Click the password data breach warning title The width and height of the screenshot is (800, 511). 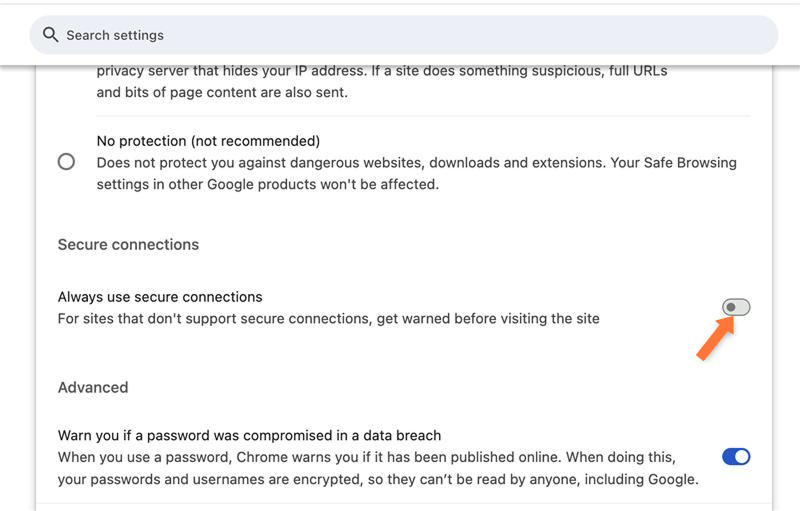249,436
